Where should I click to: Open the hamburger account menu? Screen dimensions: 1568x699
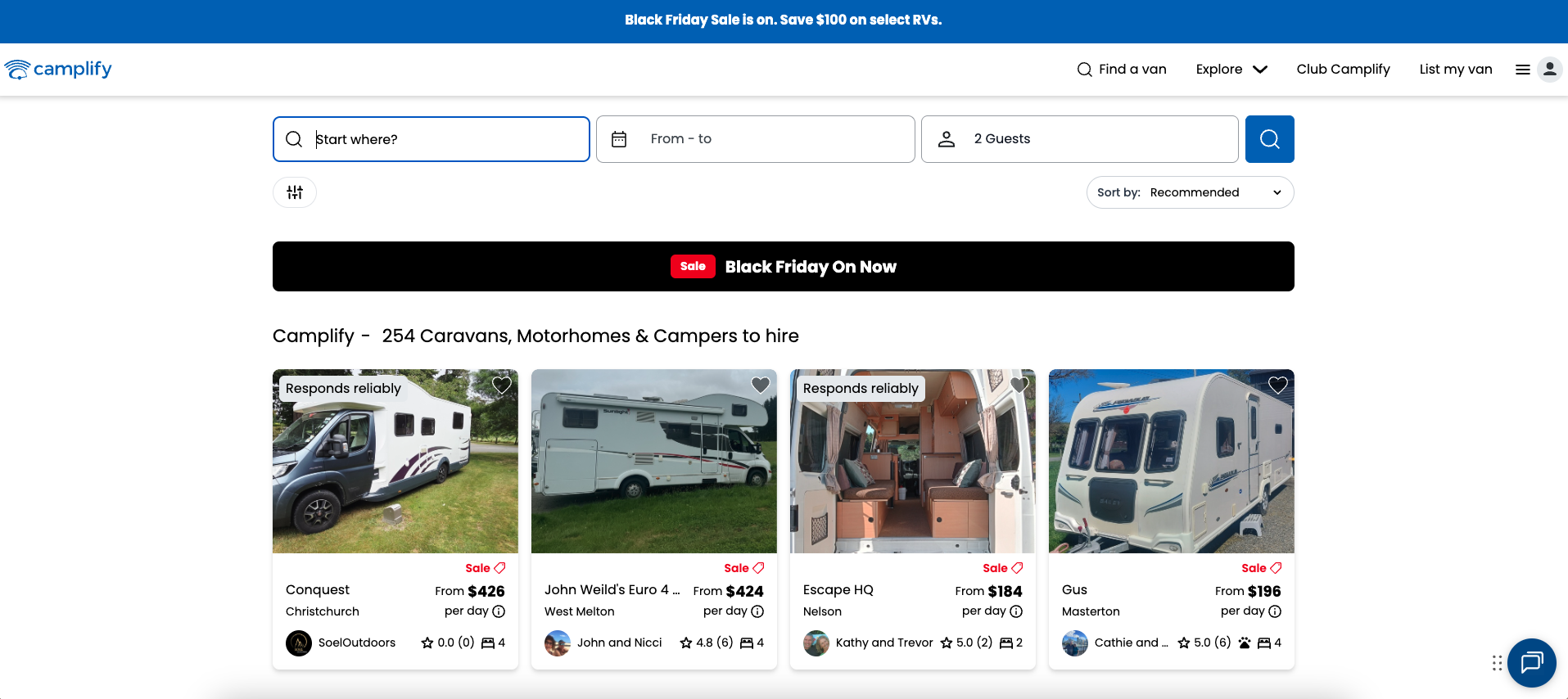[x=1537, y=70]
